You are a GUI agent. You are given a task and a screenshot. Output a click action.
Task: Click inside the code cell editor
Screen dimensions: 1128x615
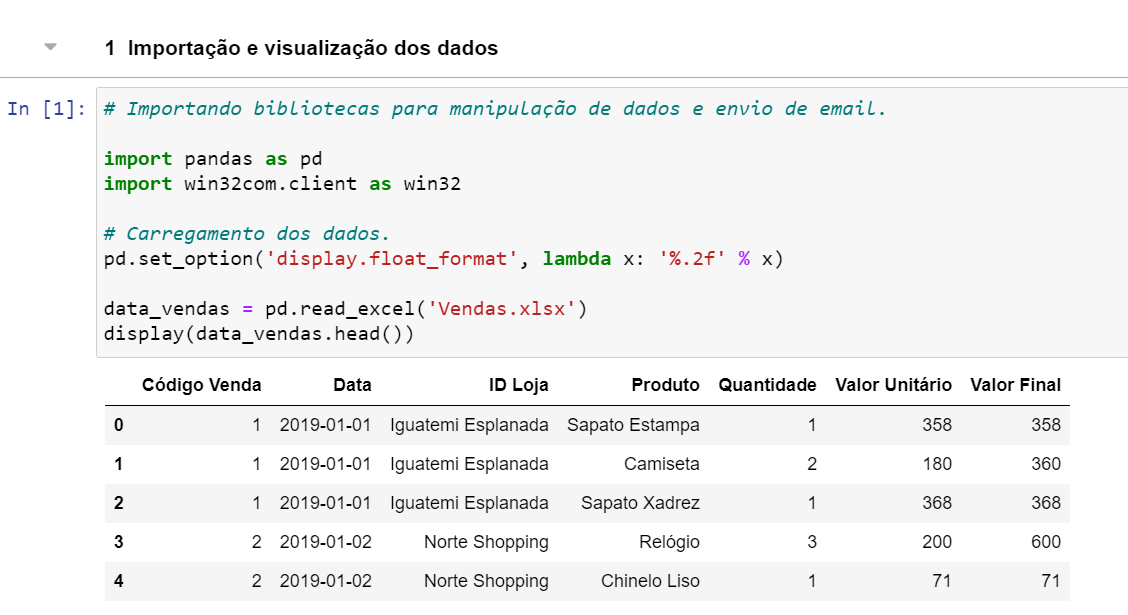pos(611,222)
